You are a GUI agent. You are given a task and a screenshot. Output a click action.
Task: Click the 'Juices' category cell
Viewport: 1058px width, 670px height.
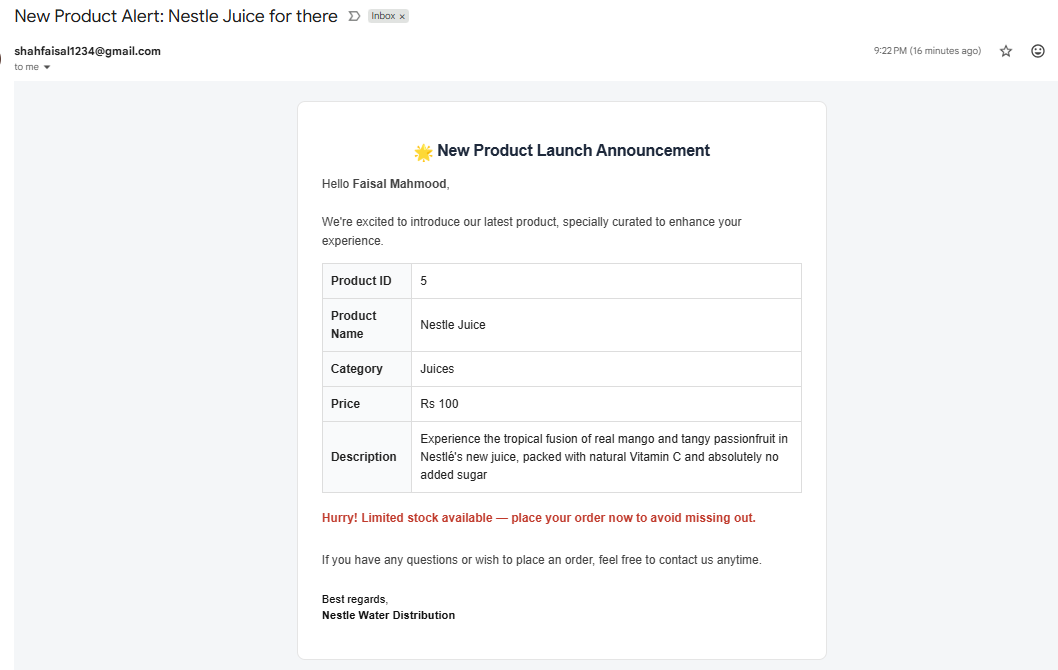click(x=437, y=369)
